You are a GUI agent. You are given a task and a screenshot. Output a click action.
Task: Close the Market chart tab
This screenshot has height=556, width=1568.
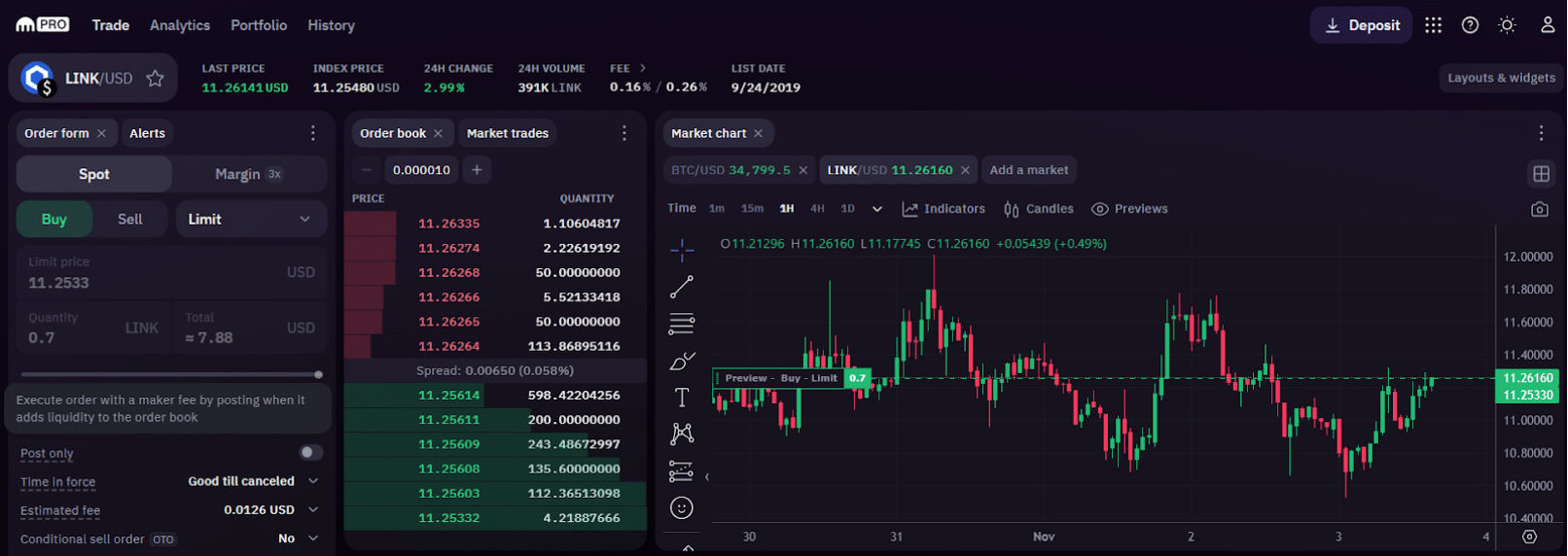pyautogui.click(x=758, y=133)
